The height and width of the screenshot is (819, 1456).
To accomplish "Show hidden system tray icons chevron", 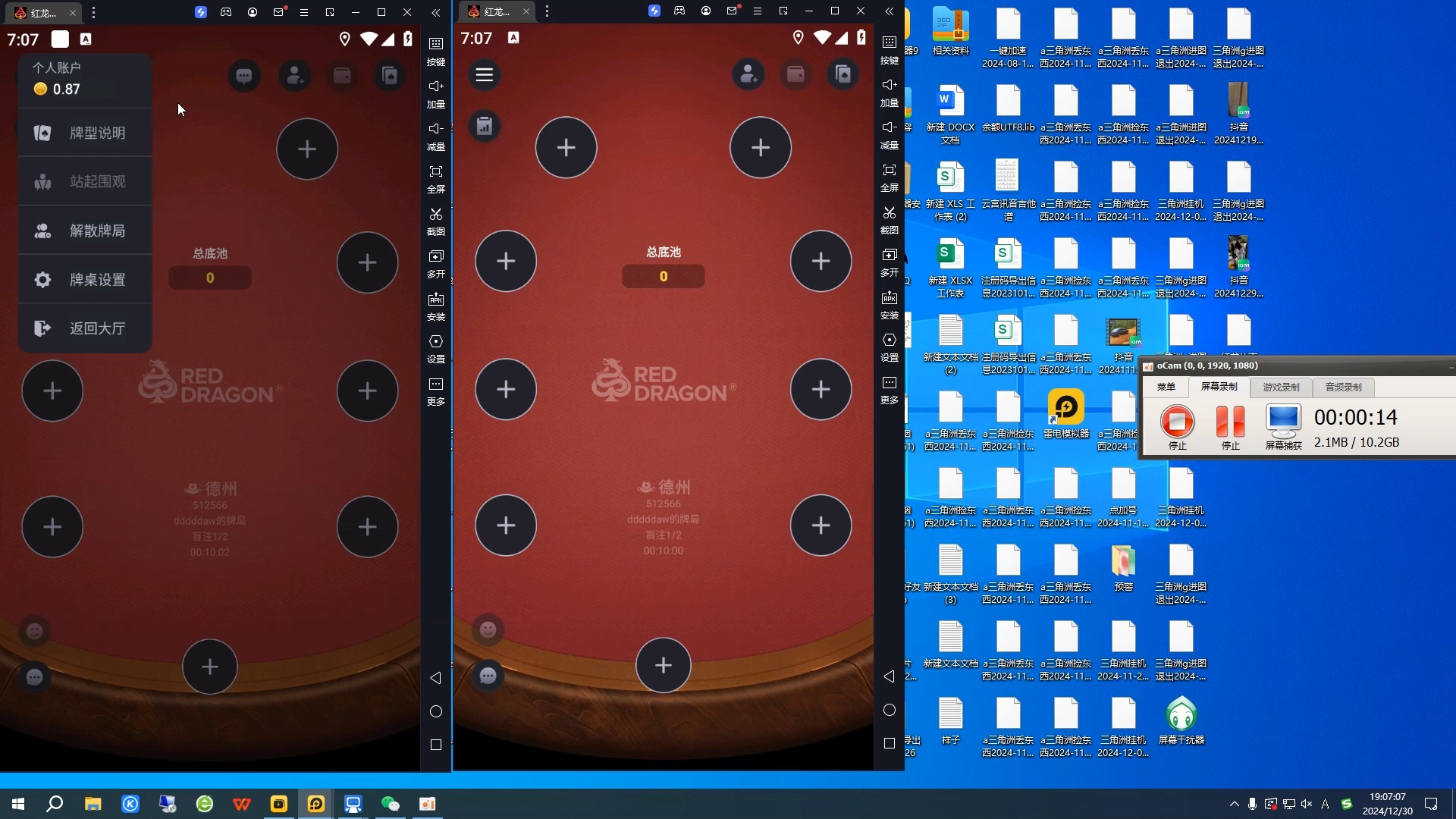I will [1234, 804].
